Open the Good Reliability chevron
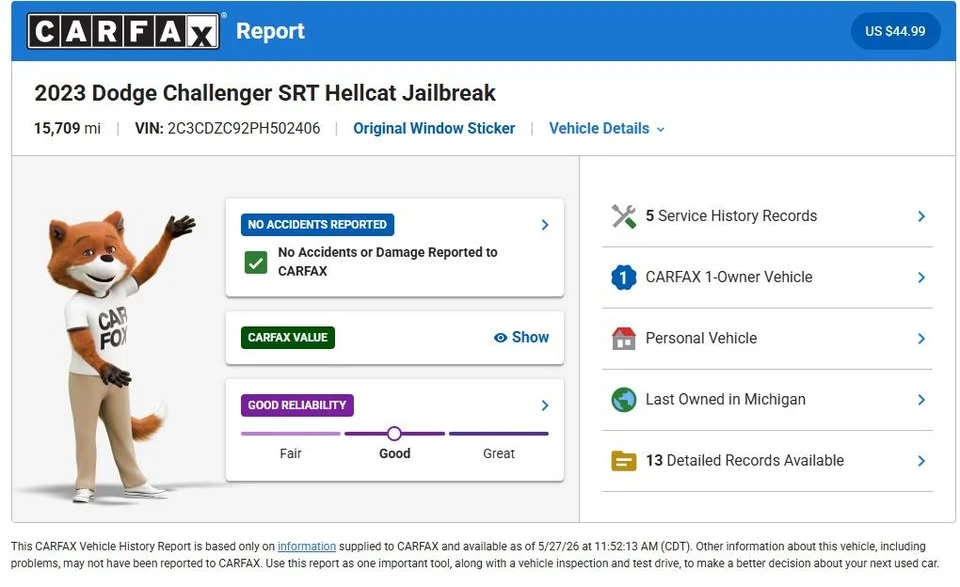Viewport: 960px width, 587px height. tap(545, 405)
